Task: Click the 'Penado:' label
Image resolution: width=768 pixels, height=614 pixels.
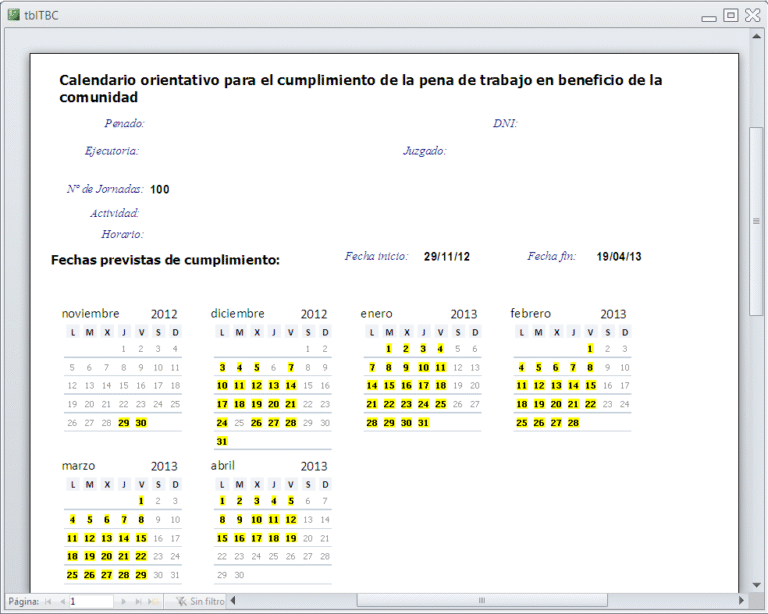Action: (x=124, y=123)
